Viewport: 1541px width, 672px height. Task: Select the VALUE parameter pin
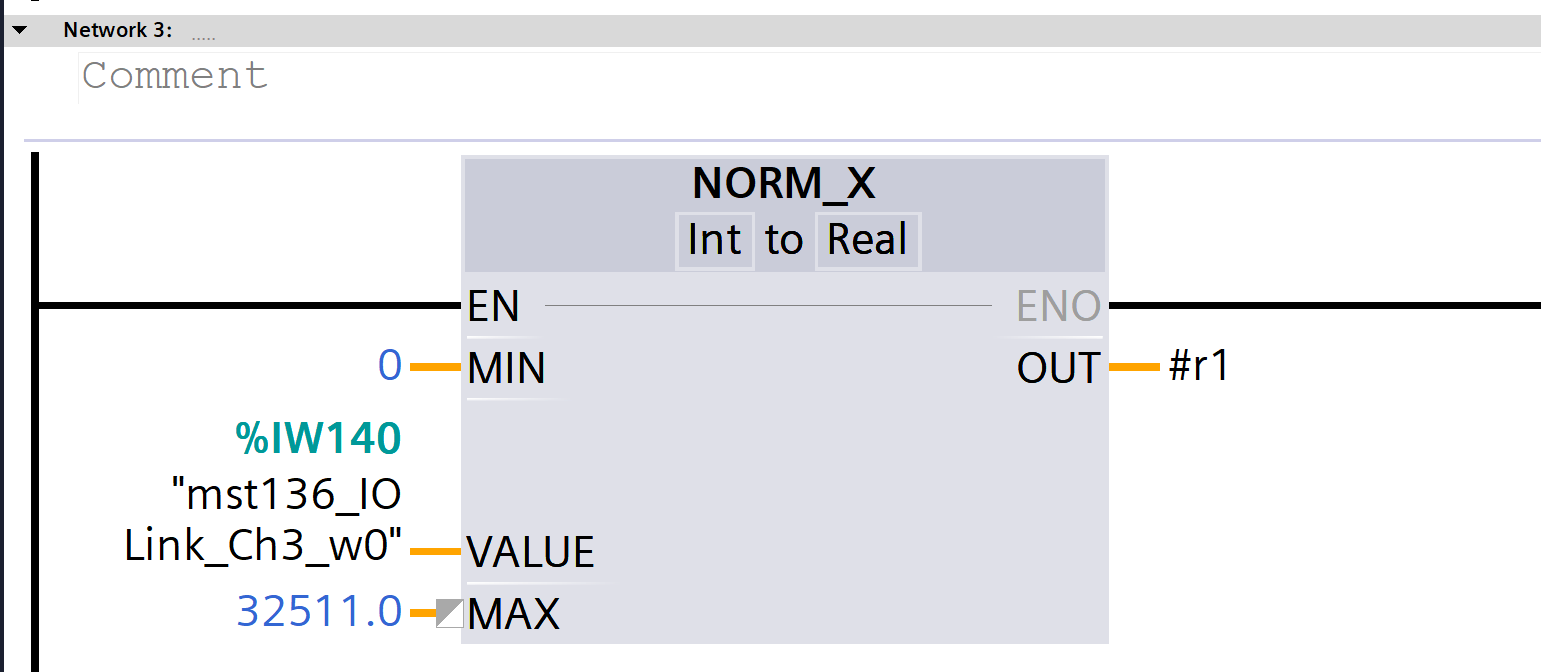530,552
